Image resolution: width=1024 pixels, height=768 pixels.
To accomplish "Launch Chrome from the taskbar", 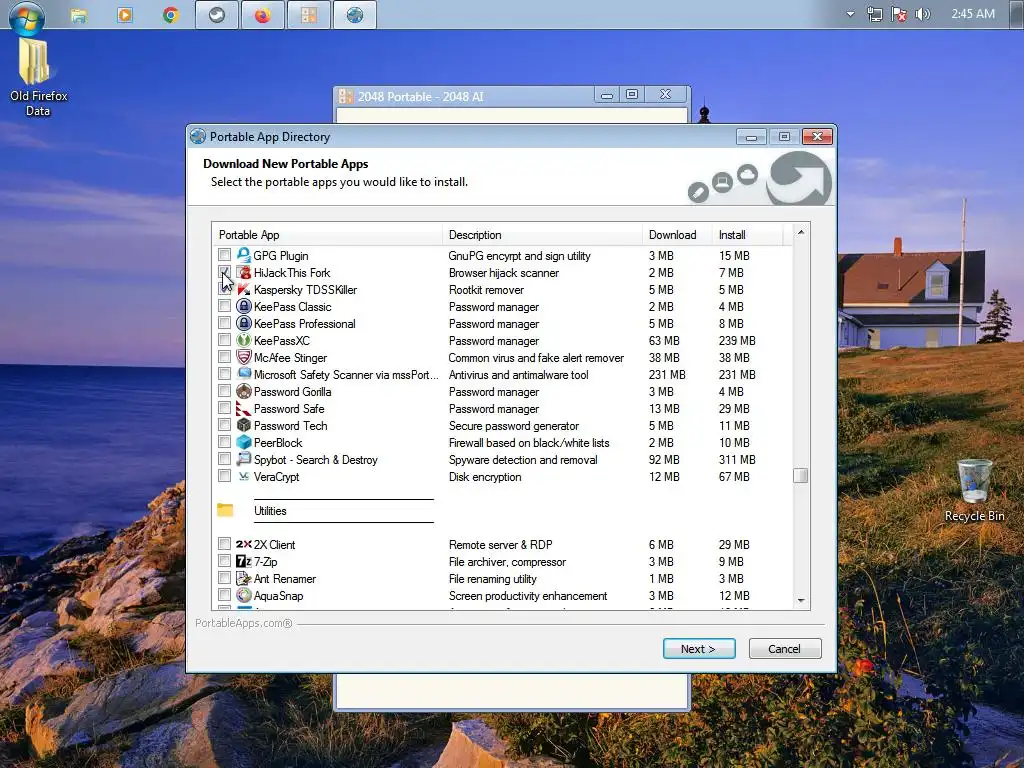I will [x=171, y=14].
